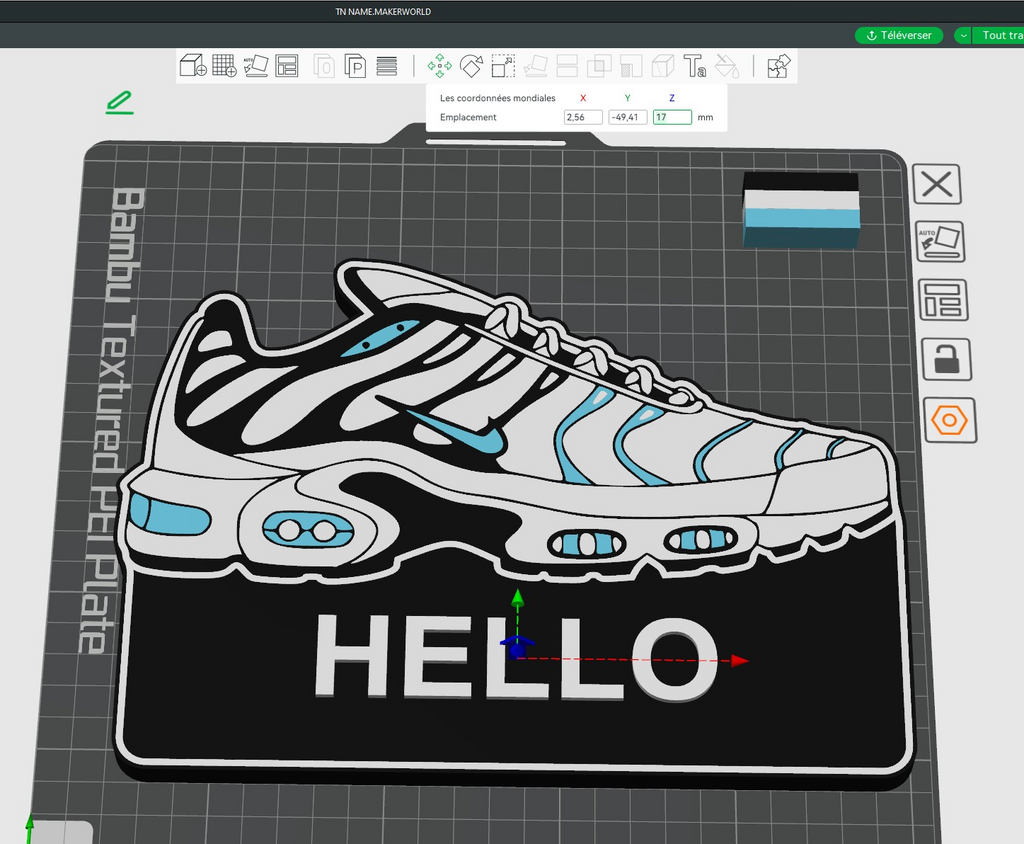Viewport: 1024px width, 844px height.
Task: Click the Add object cube icon
Action: [x=193, y=66]
